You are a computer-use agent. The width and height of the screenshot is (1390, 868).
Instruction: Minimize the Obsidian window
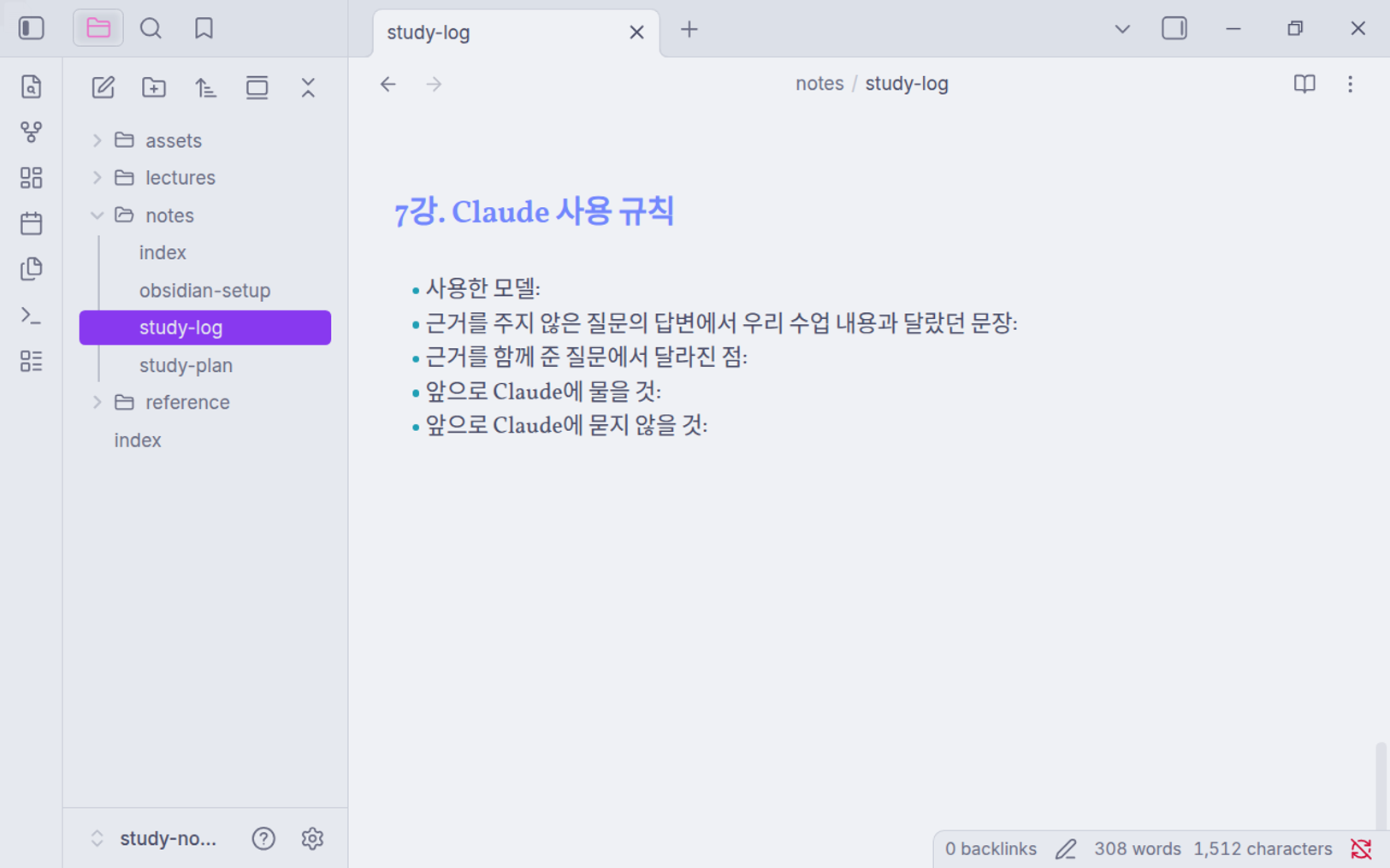[x=1233, y=29]
